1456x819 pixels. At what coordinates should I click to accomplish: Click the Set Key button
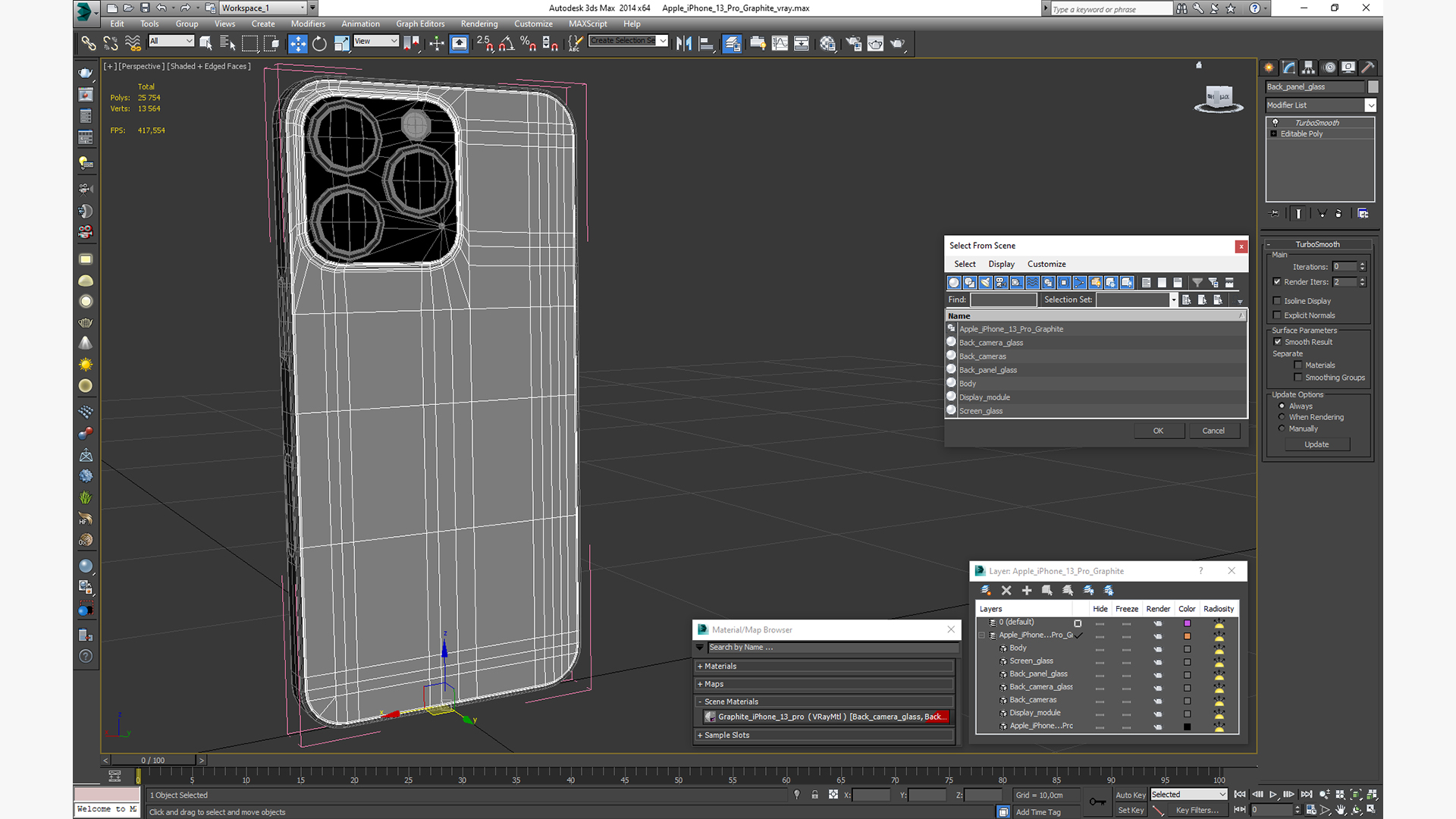pos(1130,811)
